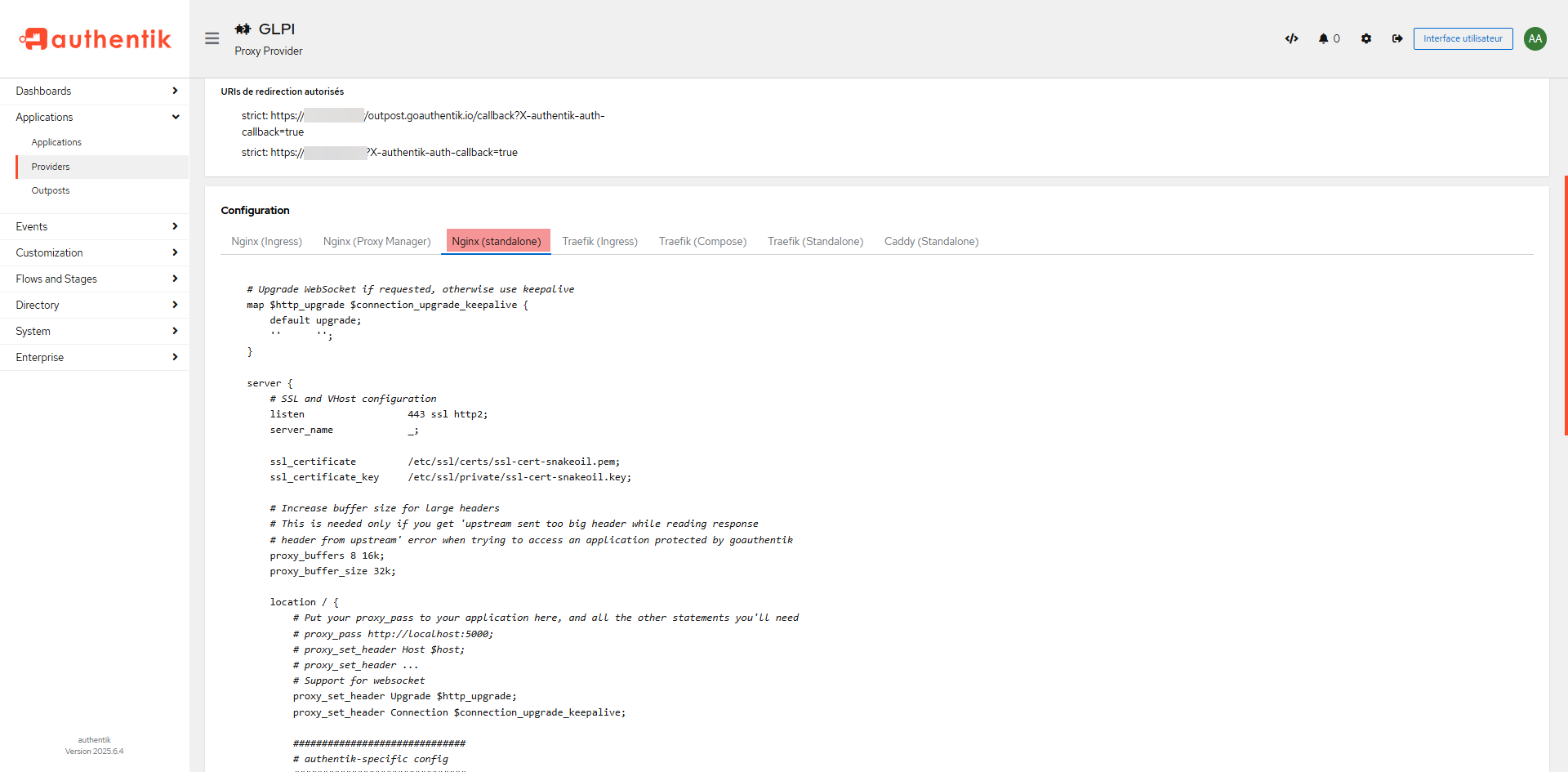
Task: Open Applications sub-item in sidebar
Action: 56,142
